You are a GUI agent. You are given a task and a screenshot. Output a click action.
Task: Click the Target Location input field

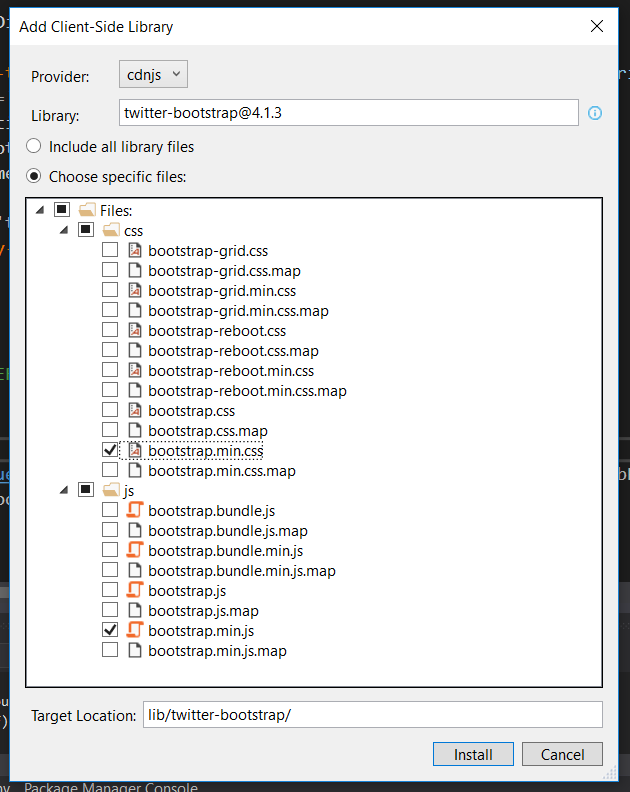pos(372,715)
